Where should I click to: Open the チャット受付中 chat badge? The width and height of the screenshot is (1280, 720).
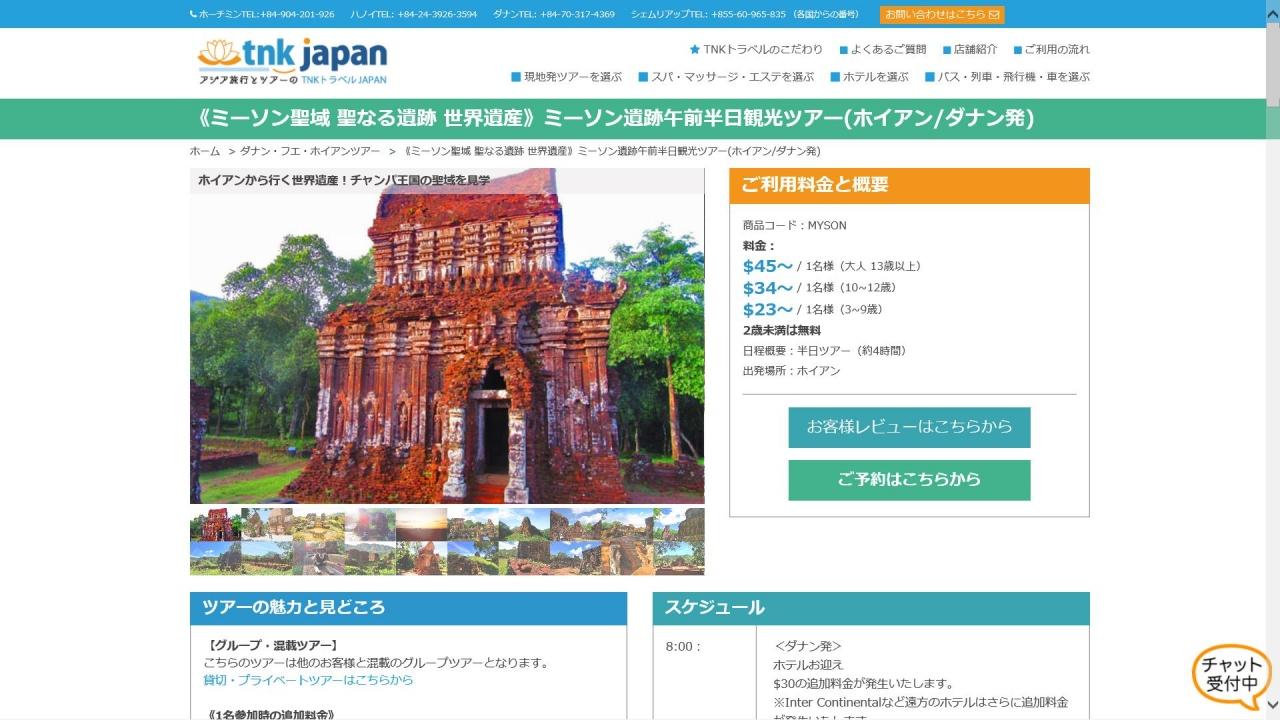tap(1231, 676)
